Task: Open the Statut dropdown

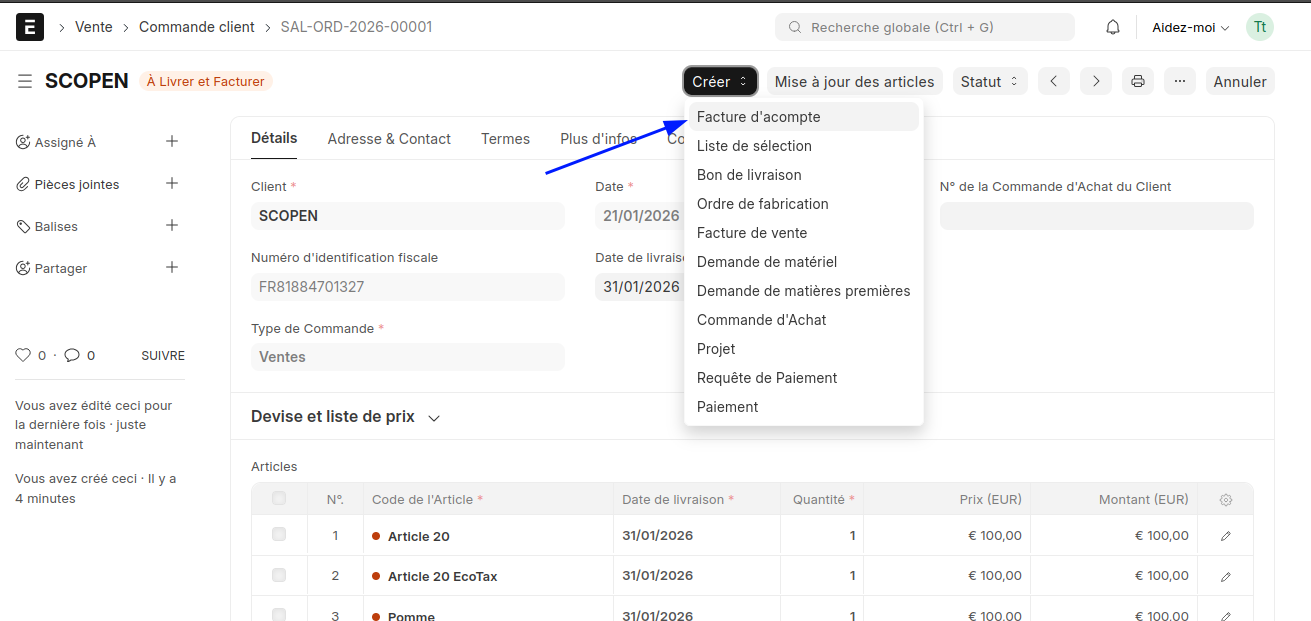Action: pyautogui.click(x=990, y=81)
